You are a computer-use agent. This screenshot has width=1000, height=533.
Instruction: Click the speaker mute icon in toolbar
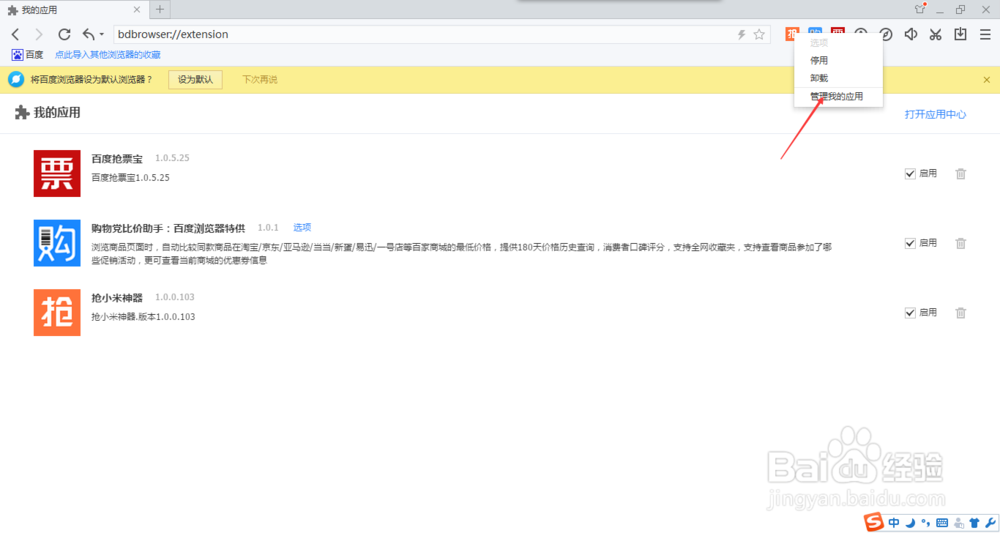tap(911, 34)
